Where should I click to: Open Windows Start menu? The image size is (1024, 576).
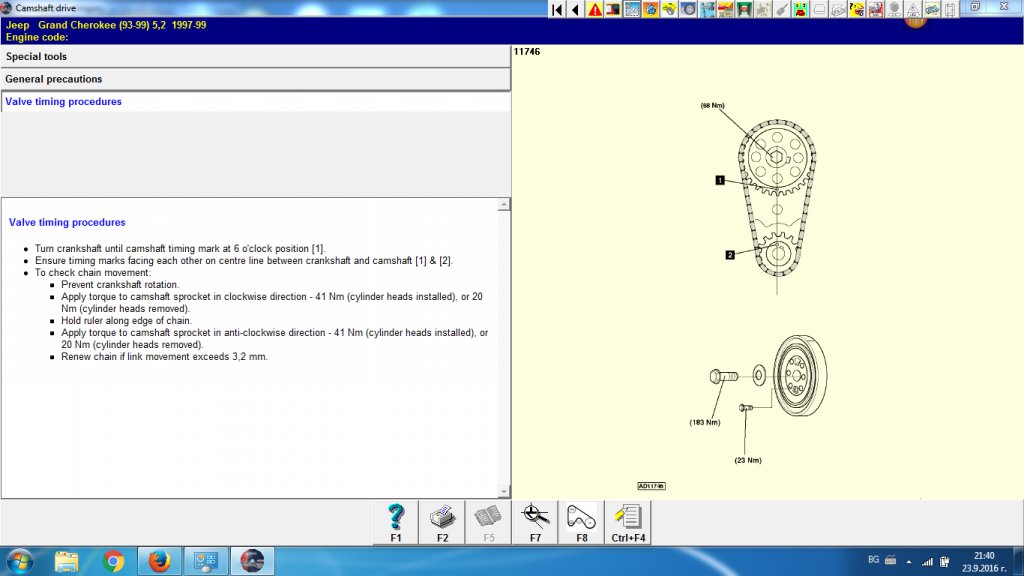click(19, 561)
